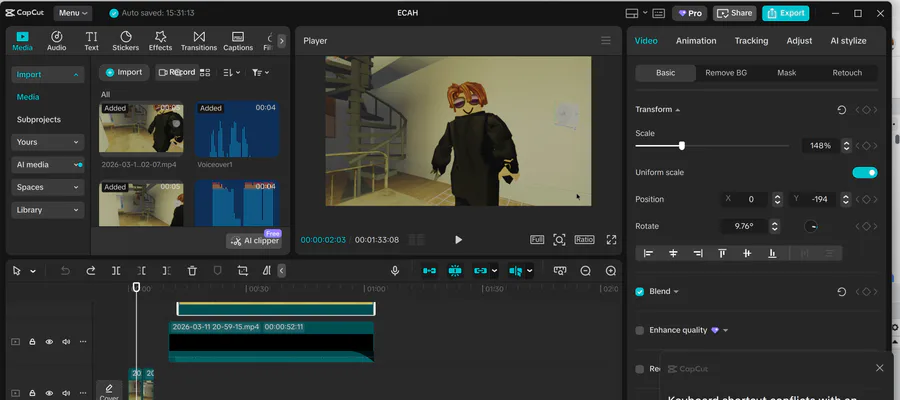This screenshot has width=900, height=400.
Task: Select the Mask sub-tab
Action: pyautogui.click(x=786, y=73)
